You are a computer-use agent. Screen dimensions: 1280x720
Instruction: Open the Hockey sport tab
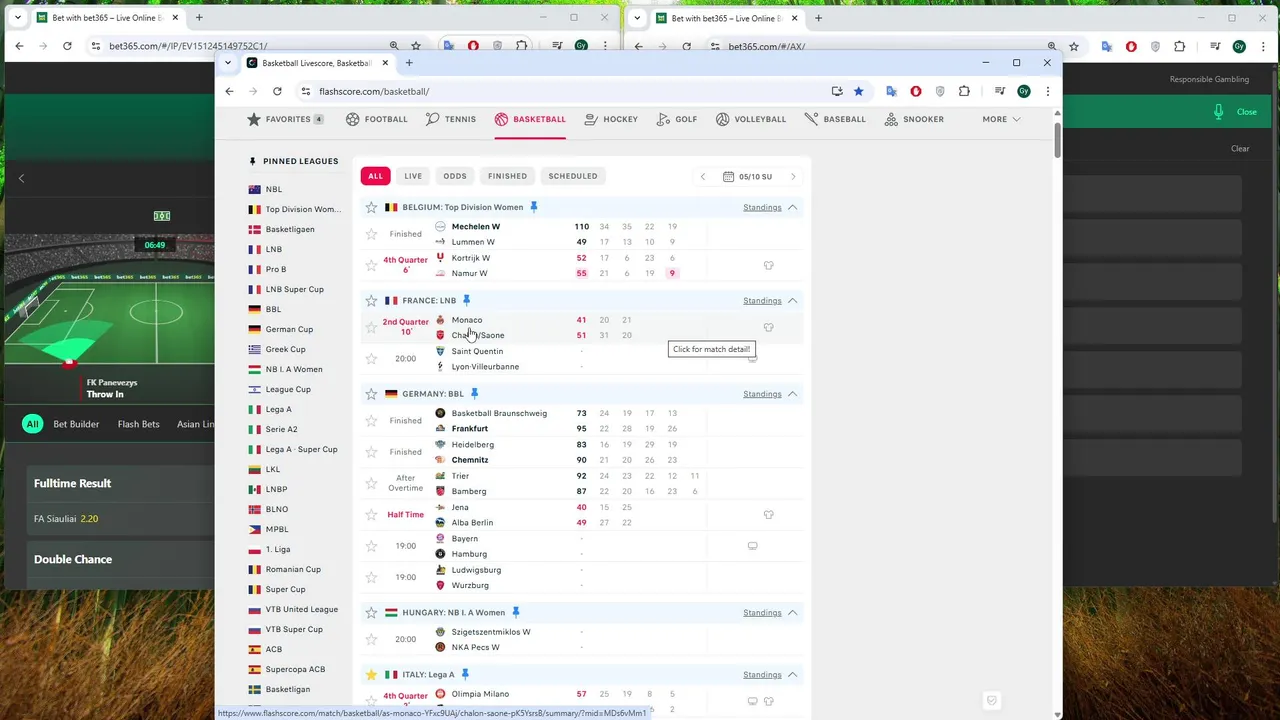point(611,119)
